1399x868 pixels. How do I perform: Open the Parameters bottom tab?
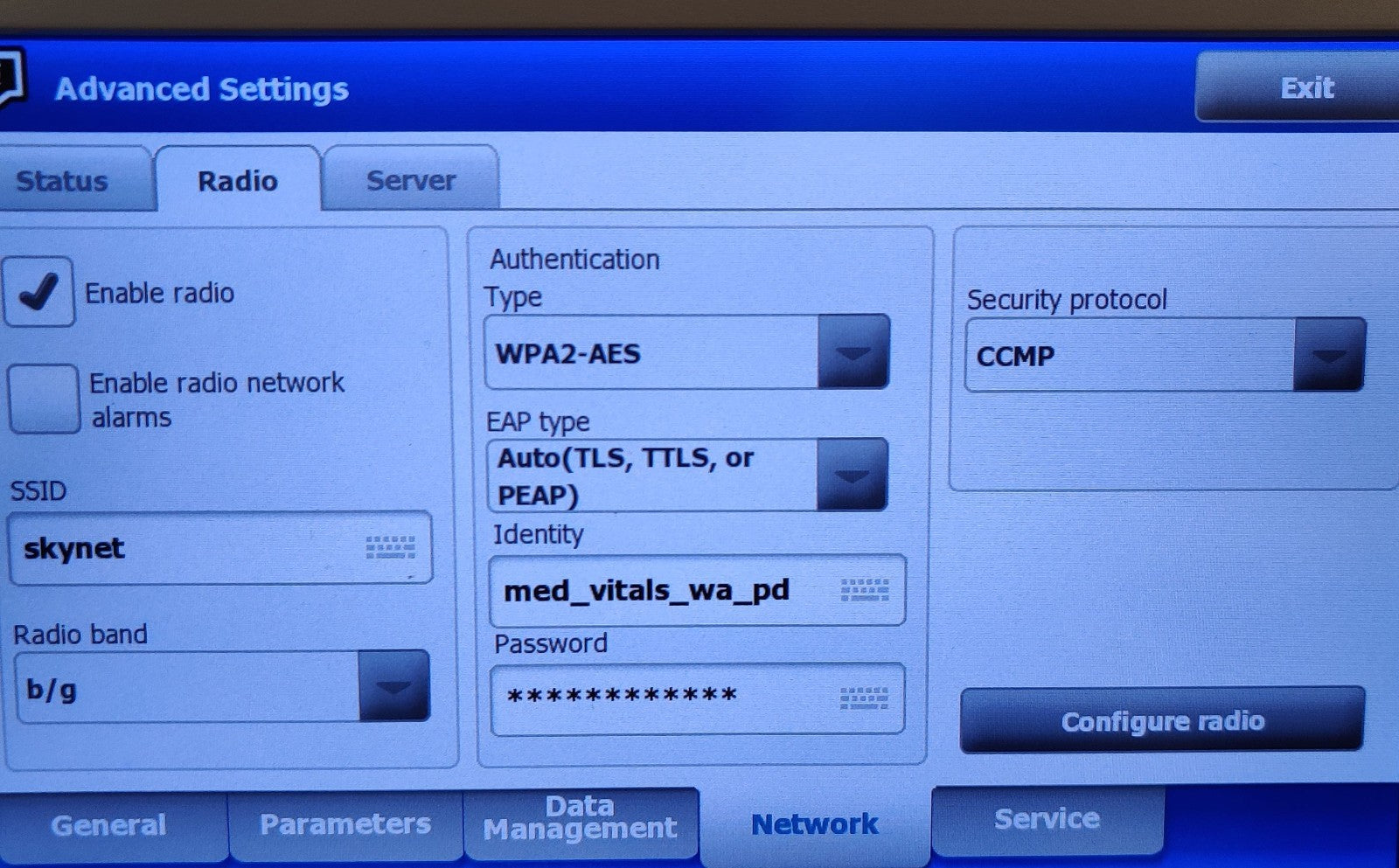pyautogui.click(x=345, y=824)
